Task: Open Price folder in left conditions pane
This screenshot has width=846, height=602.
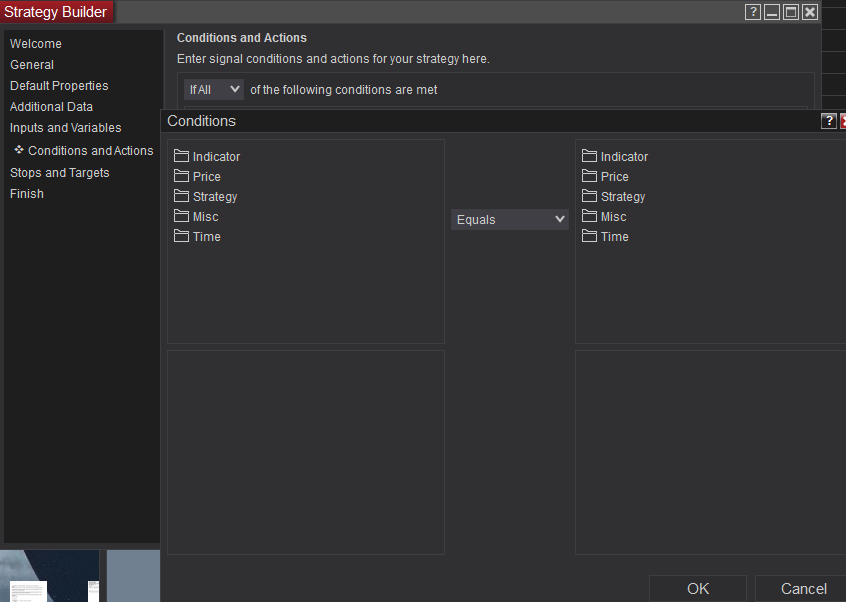Action: coord(197,176)
